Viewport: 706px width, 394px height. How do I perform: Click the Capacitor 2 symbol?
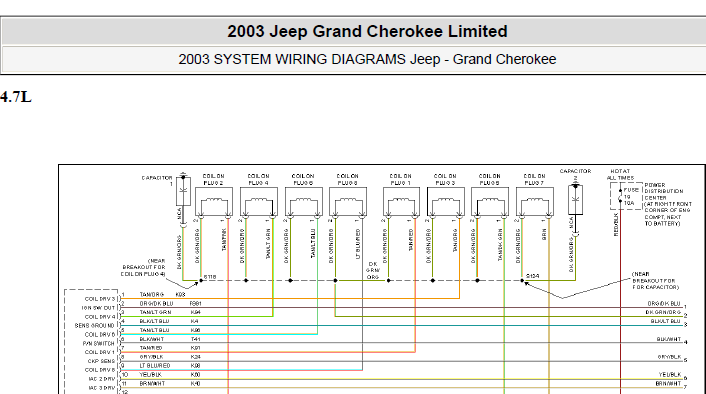click(x=575, y=199)
